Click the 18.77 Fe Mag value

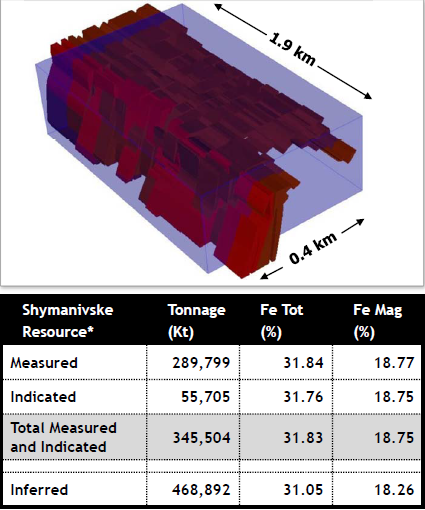[394, 363]
